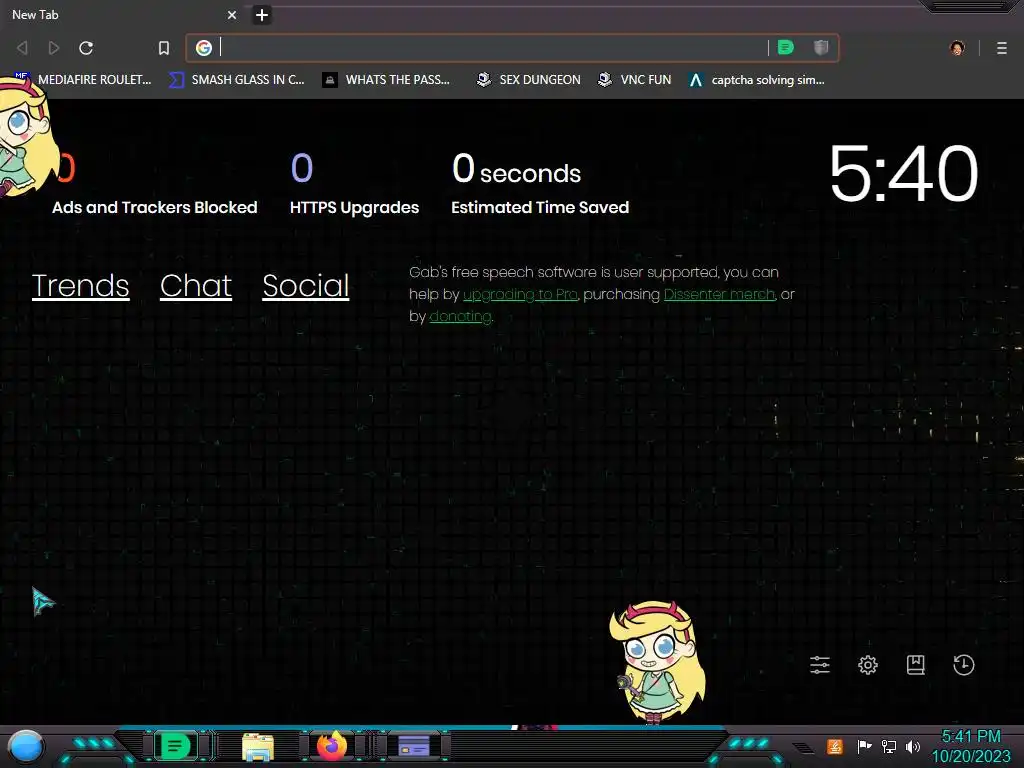Bookmark this page with the bookmark icon
This screenshot has height=768, width=1024.
(164, 48)
